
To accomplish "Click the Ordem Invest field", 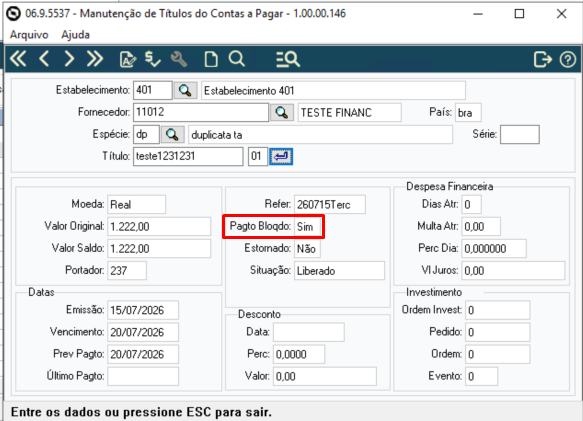I will click(x=497, y=310).
